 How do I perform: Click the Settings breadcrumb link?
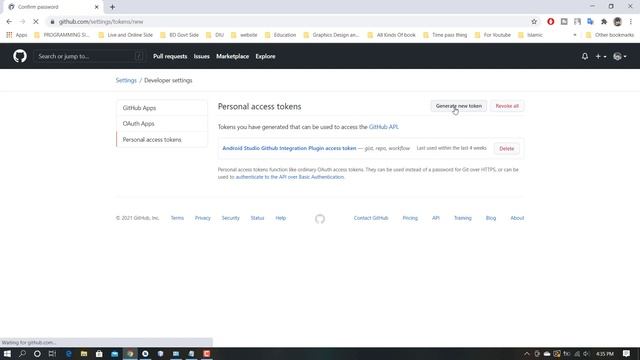126,80
